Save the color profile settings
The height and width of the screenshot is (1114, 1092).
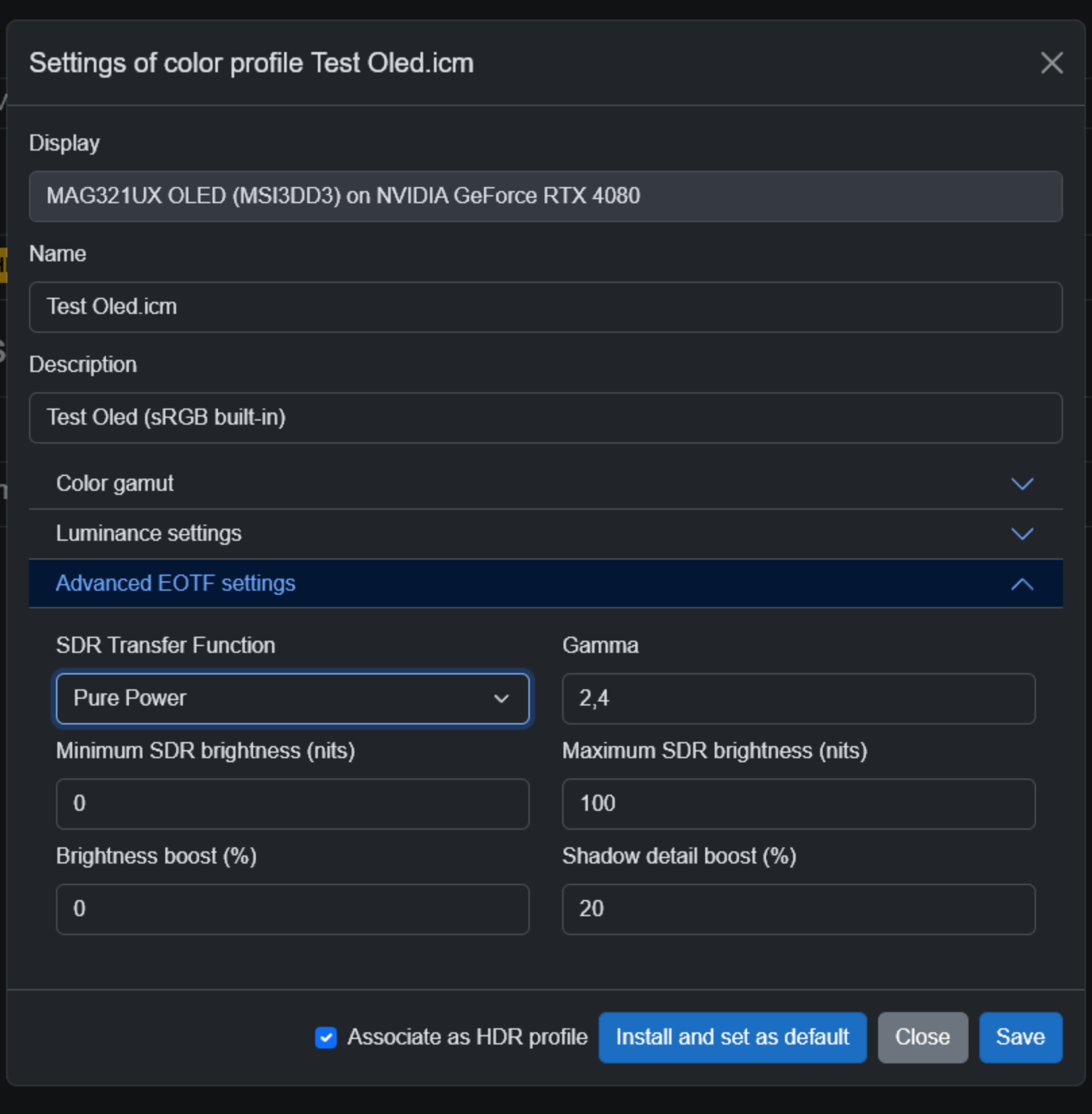coord(1020,1037)
